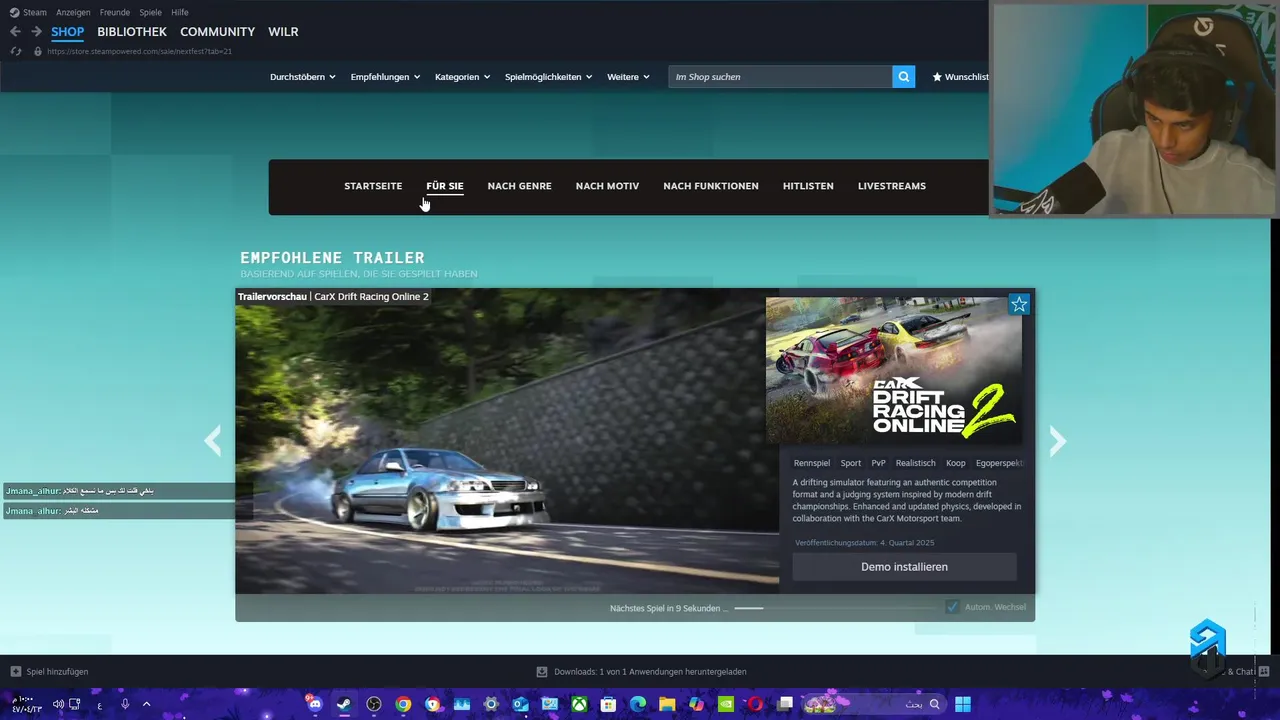Show previous trailer with left arrow
Image resolution: width=1280 pixels, height=720 pixels.
click(x=212, y=441)
